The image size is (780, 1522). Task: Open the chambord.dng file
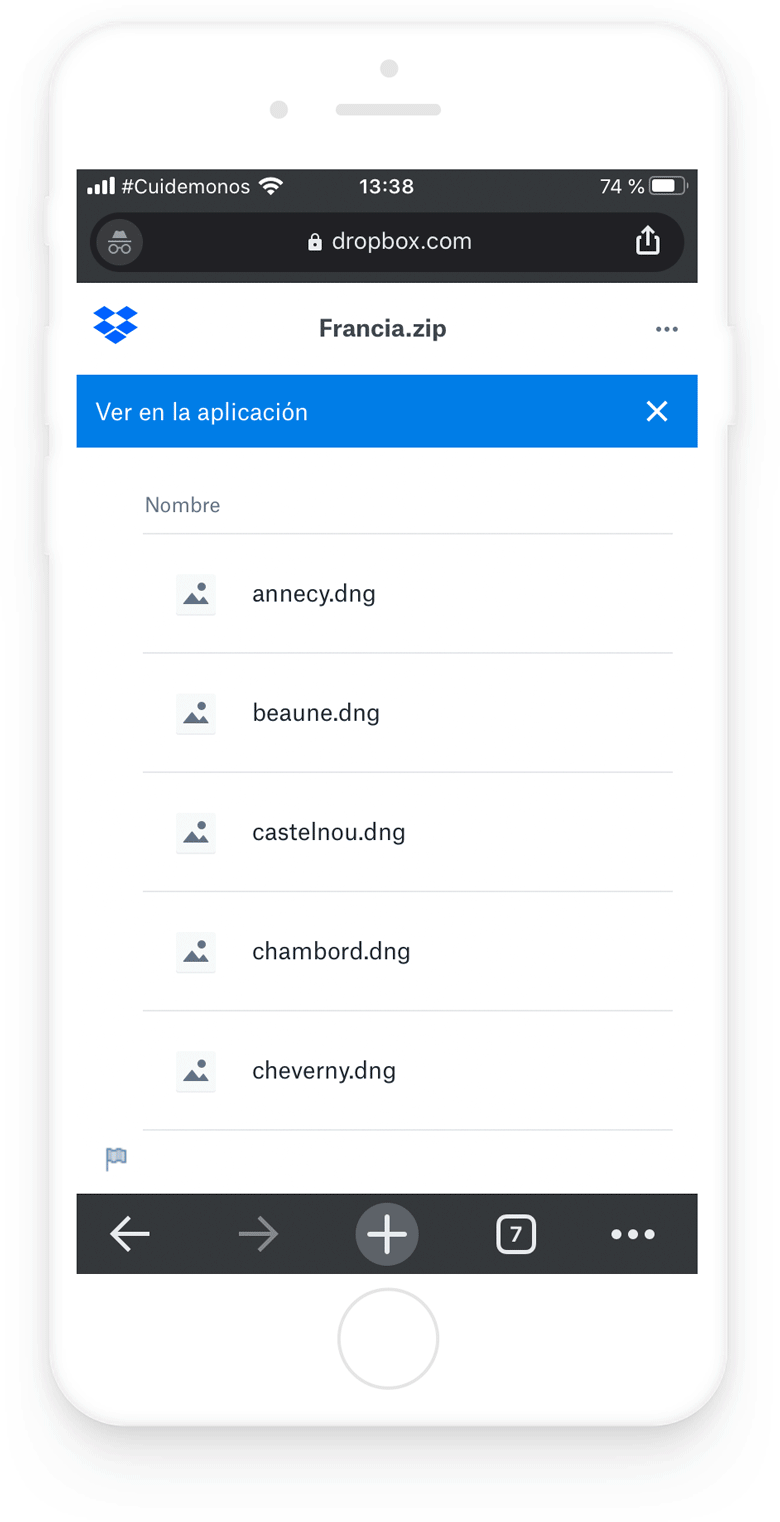331,951
